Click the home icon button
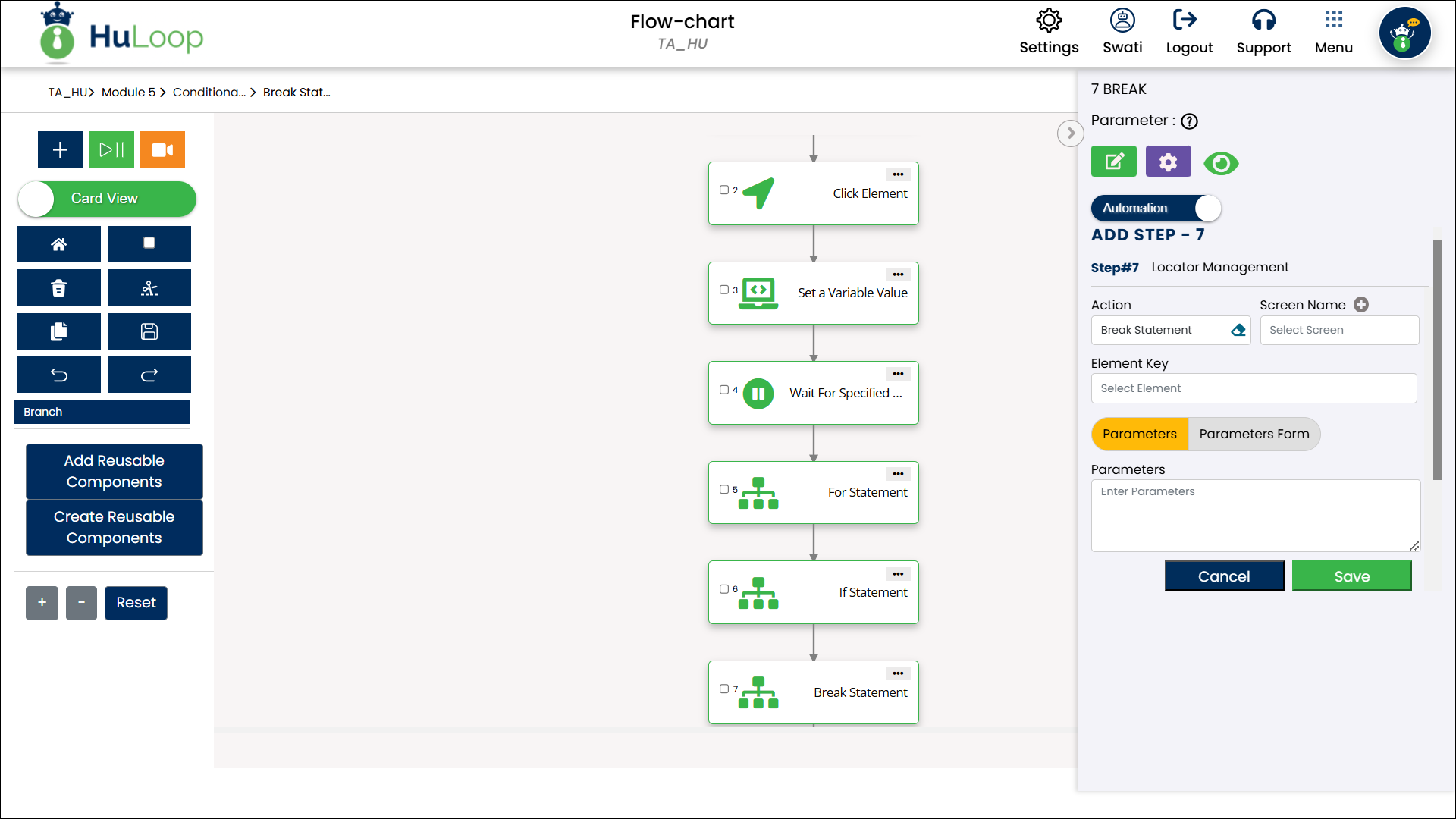This screenshot has width=1456, height=819. pos(58,244)
